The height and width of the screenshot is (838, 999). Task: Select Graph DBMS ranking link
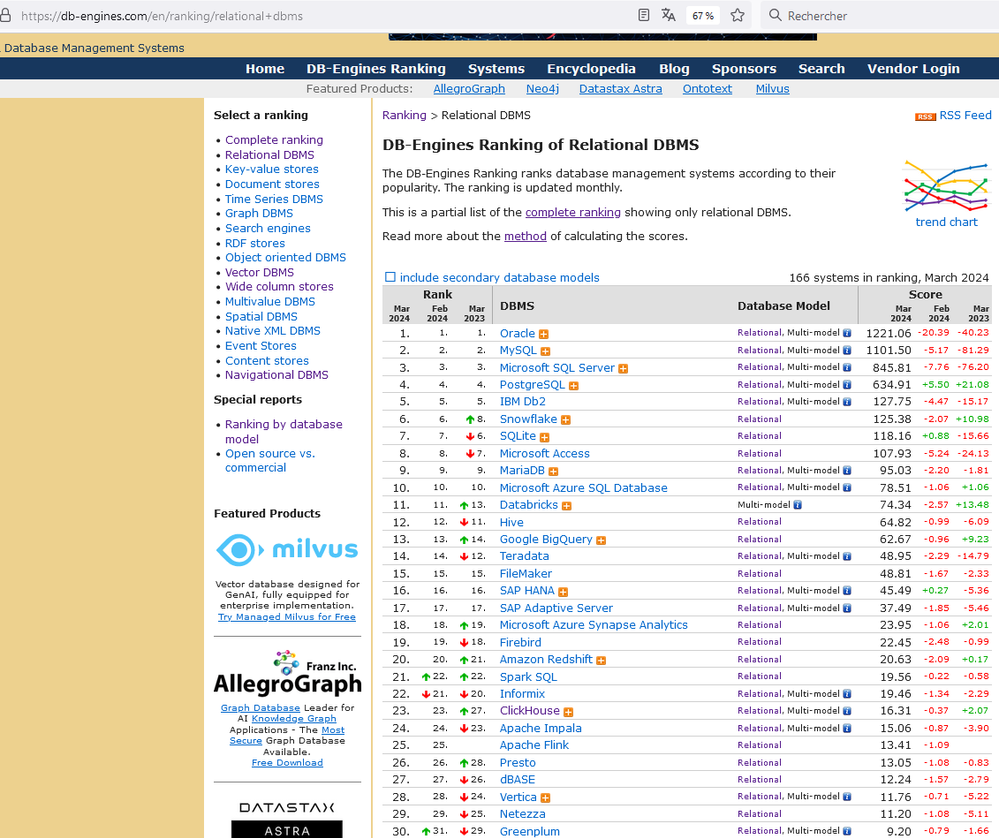259,213
